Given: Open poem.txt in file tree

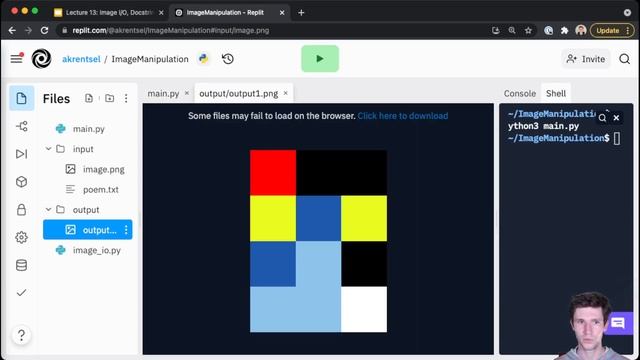Looking at the screenshot, I should [100, 189].
